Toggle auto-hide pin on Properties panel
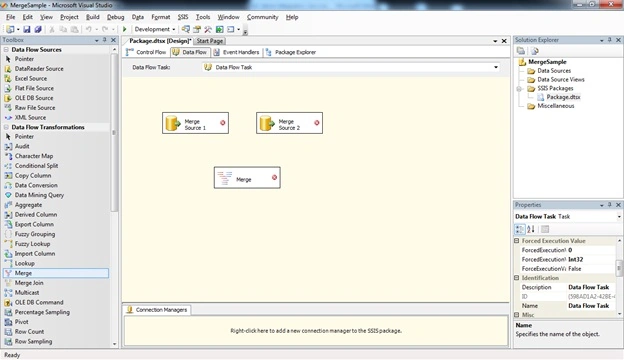The height and width of the screenshot is (360, 624). 610,205
